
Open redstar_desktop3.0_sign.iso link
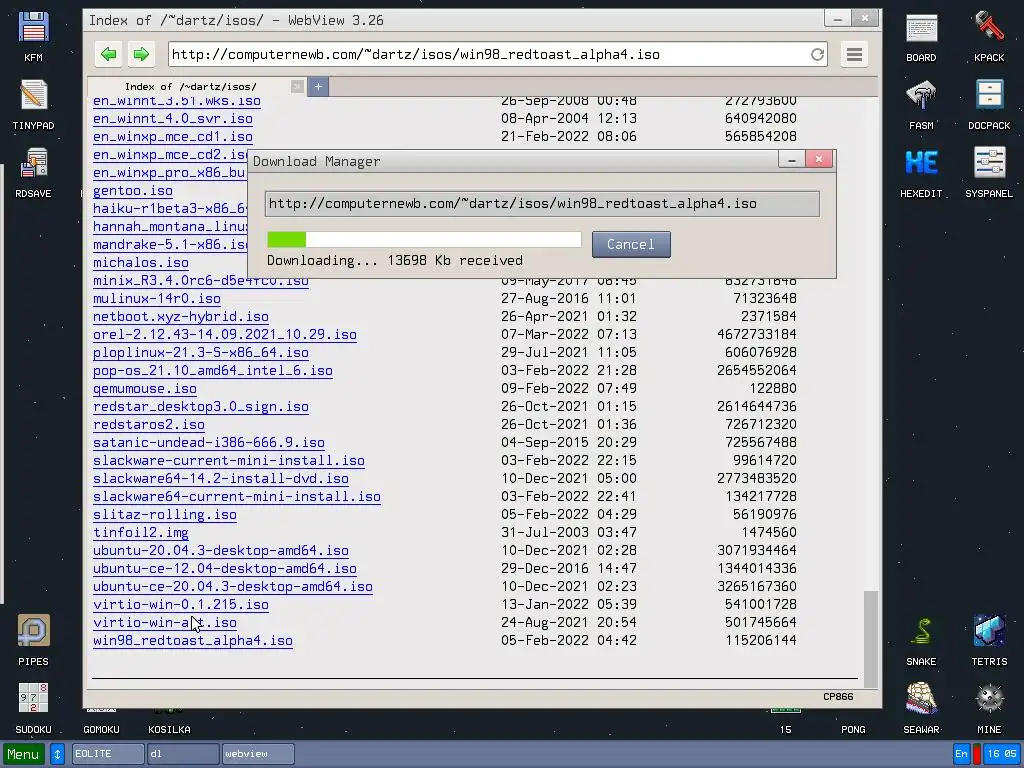point(200,407)
